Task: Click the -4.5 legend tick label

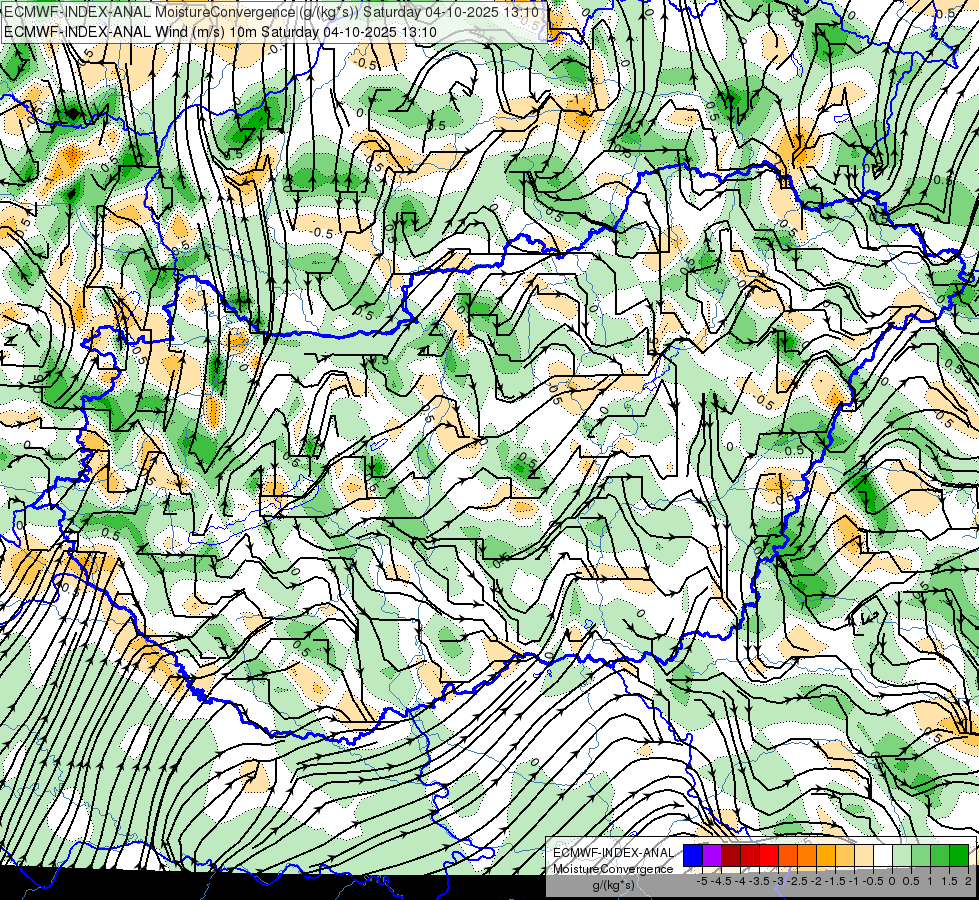Action: click(x=721, y=881)
